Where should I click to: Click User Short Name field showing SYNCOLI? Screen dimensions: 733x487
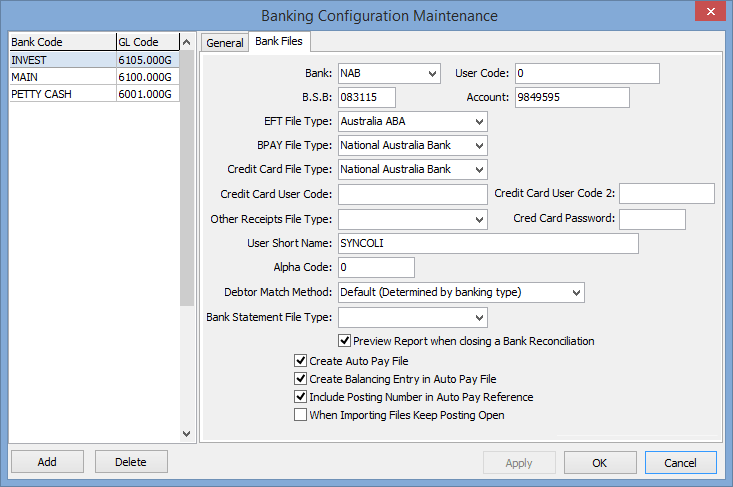[x=488, y=244]
